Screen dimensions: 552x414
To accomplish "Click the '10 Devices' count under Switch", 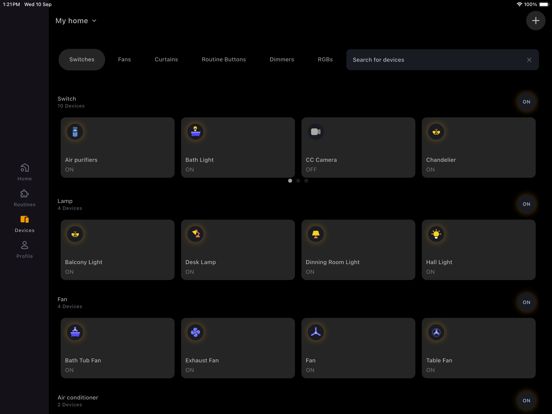I will [x=71, y=106].
